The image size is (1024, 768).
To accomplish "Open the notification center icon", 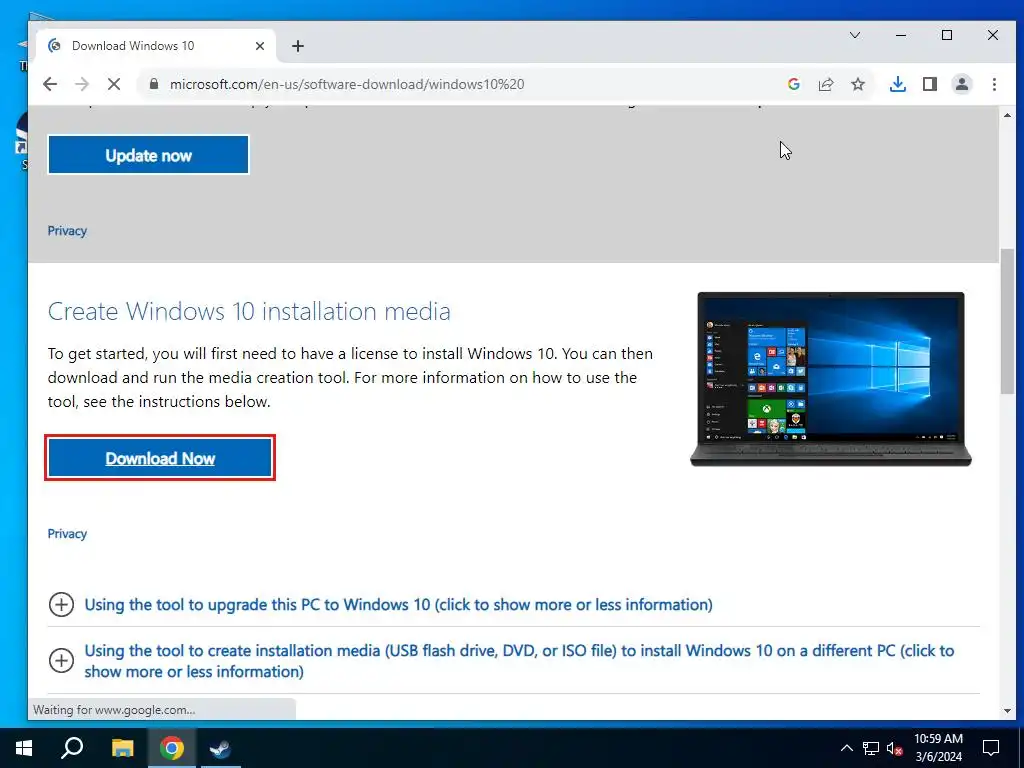I will click(991, 748).
